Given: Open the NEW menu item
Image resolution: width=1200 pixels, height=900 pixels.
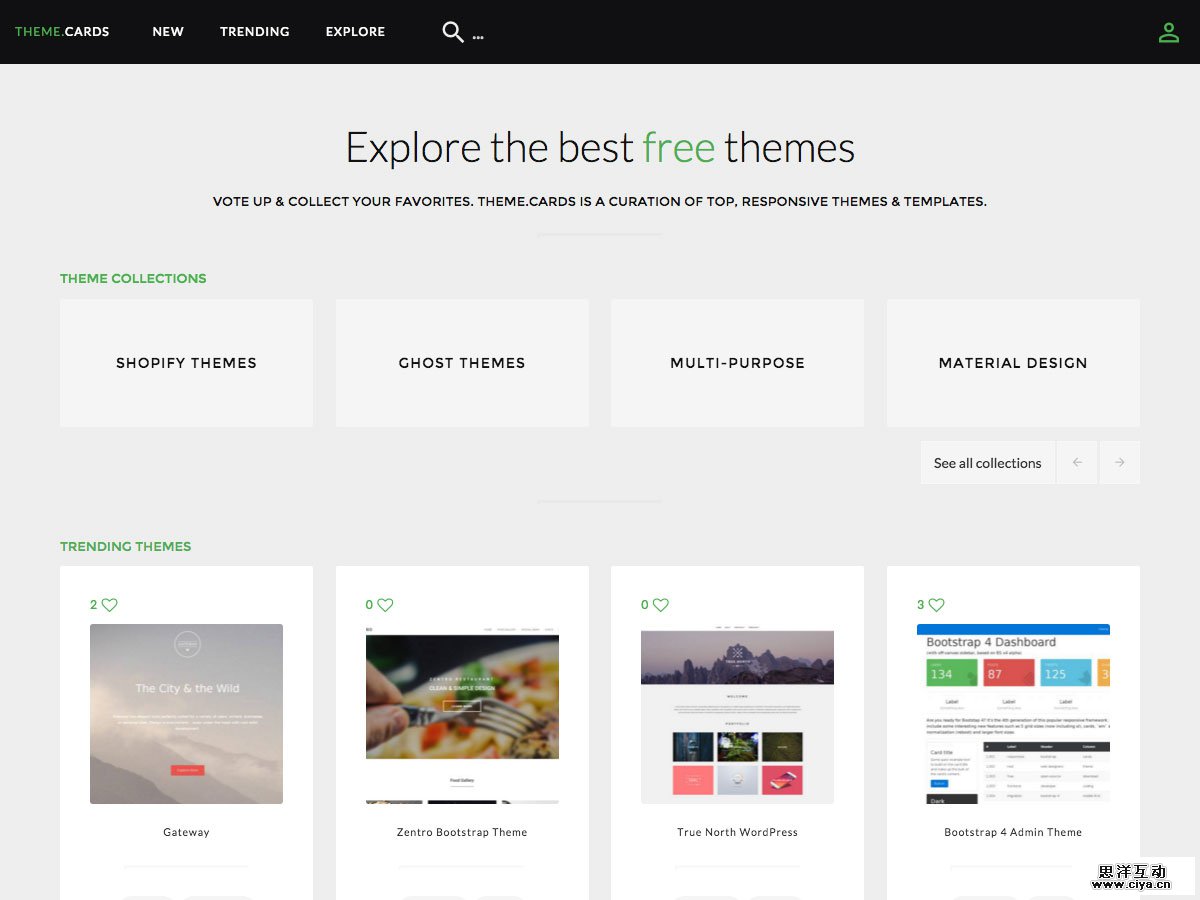Looking at the screenshot, I should tap(168, 32).
